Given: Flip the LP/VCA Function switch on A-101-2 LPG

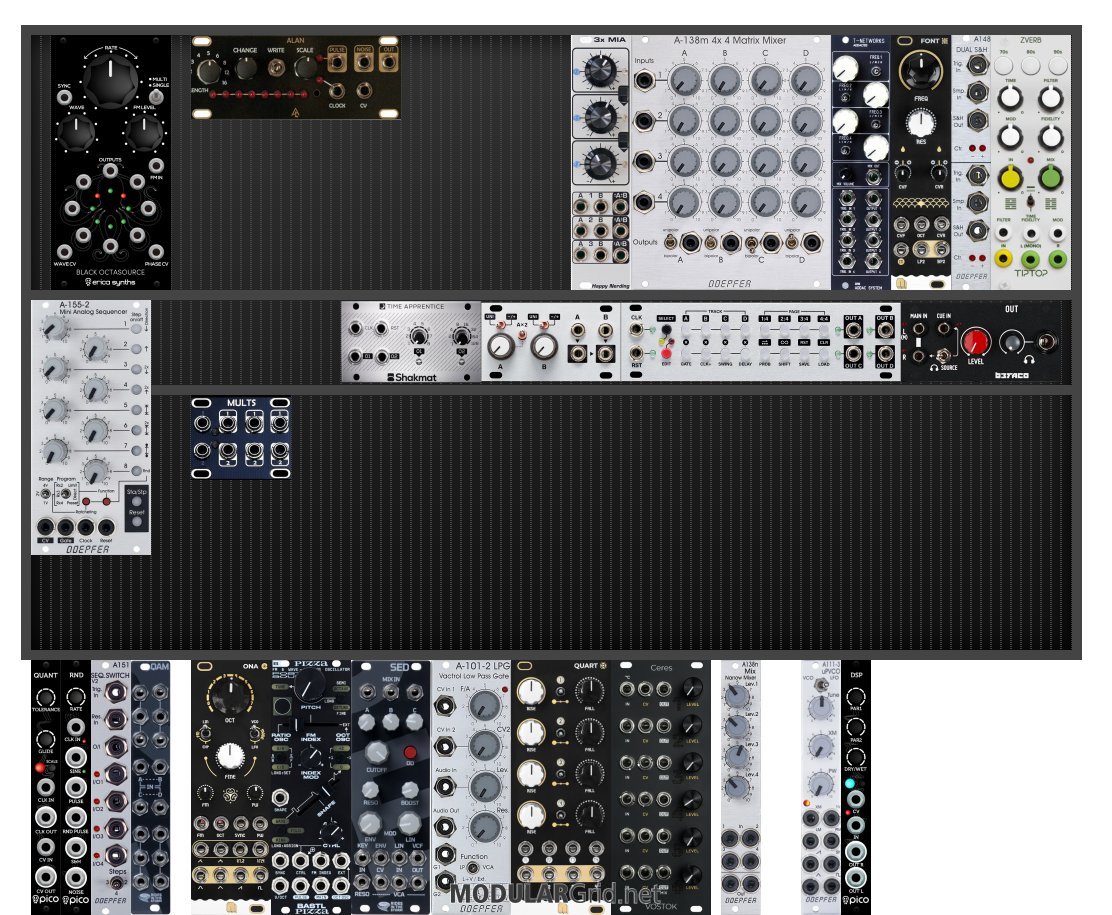Looking at the screenshot, I should pos(473,868).
